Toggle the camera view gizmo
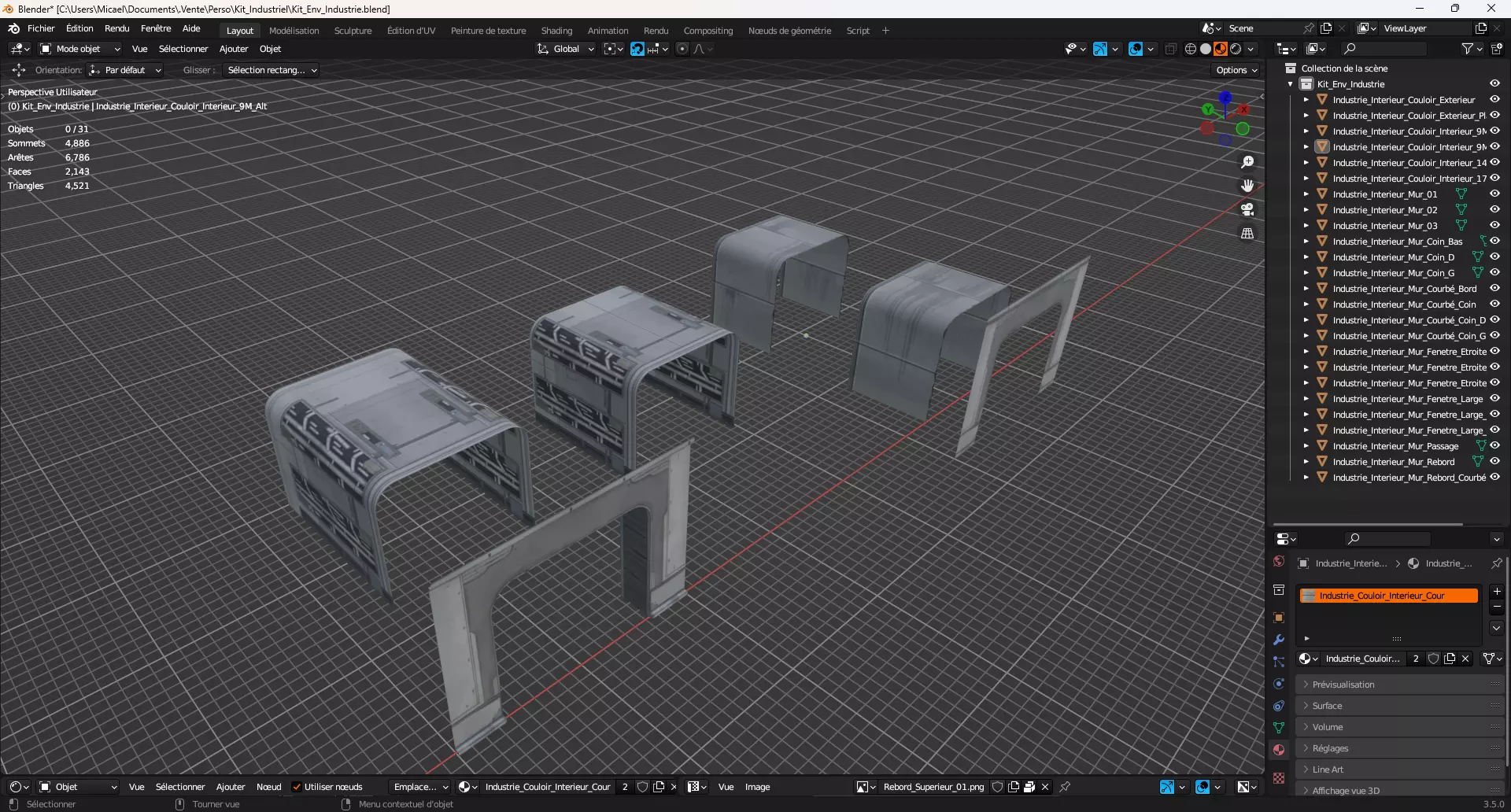The image size is (1511, 812). tap(1247, 209)
